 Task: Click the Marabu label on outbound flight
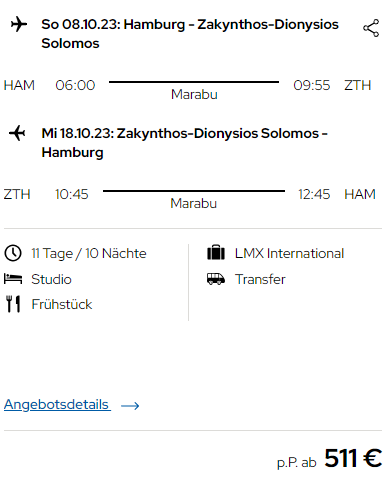(194, 94)
